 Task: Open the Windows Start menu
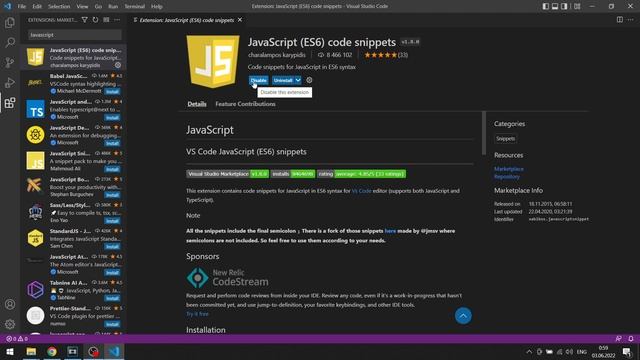click(10, 351)
